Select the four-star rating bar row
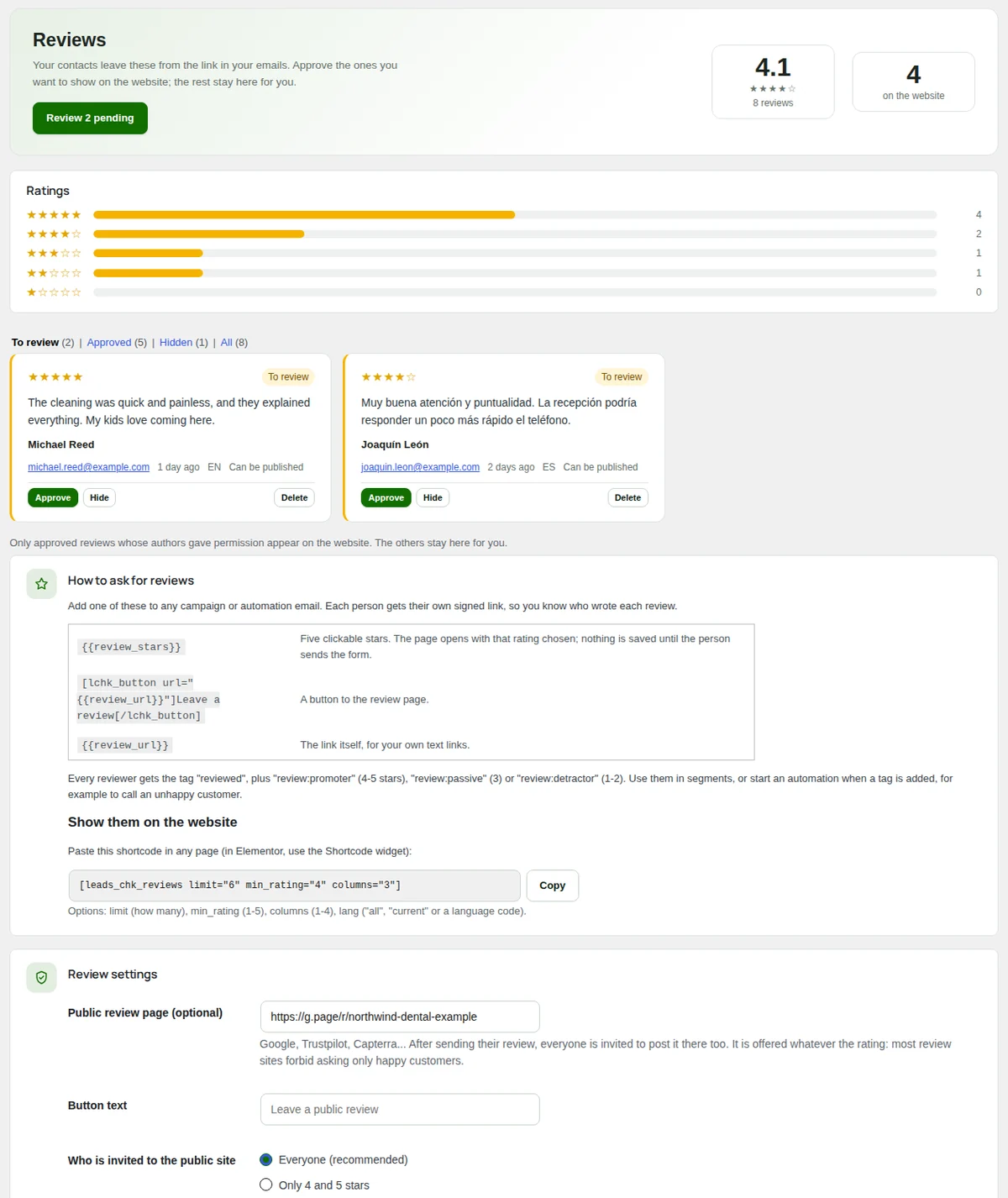 [504, 234]
